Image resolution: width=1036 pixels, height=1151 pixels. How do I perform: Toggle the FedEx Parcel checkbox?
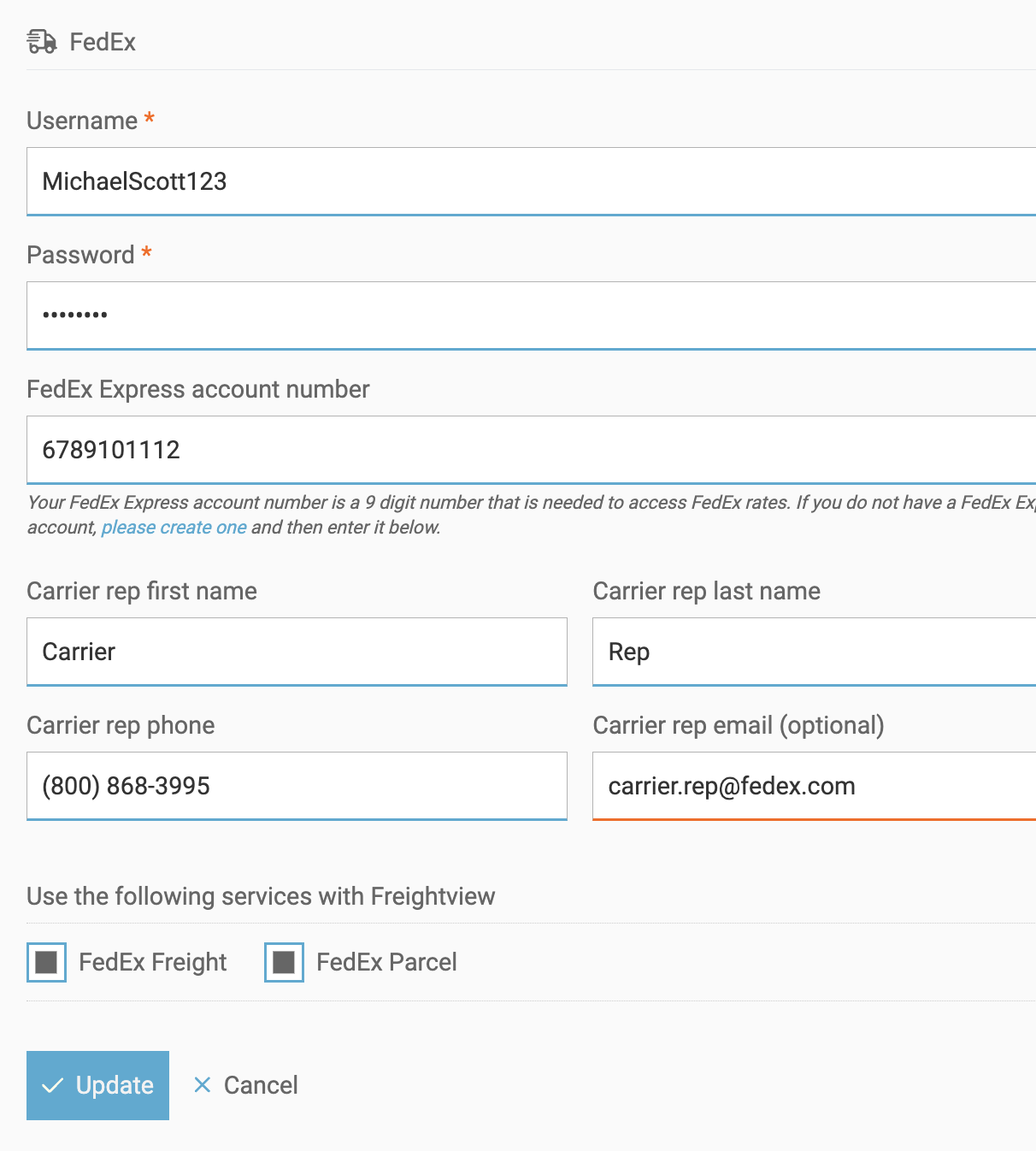pyautogui.click(x=284, y=962)
